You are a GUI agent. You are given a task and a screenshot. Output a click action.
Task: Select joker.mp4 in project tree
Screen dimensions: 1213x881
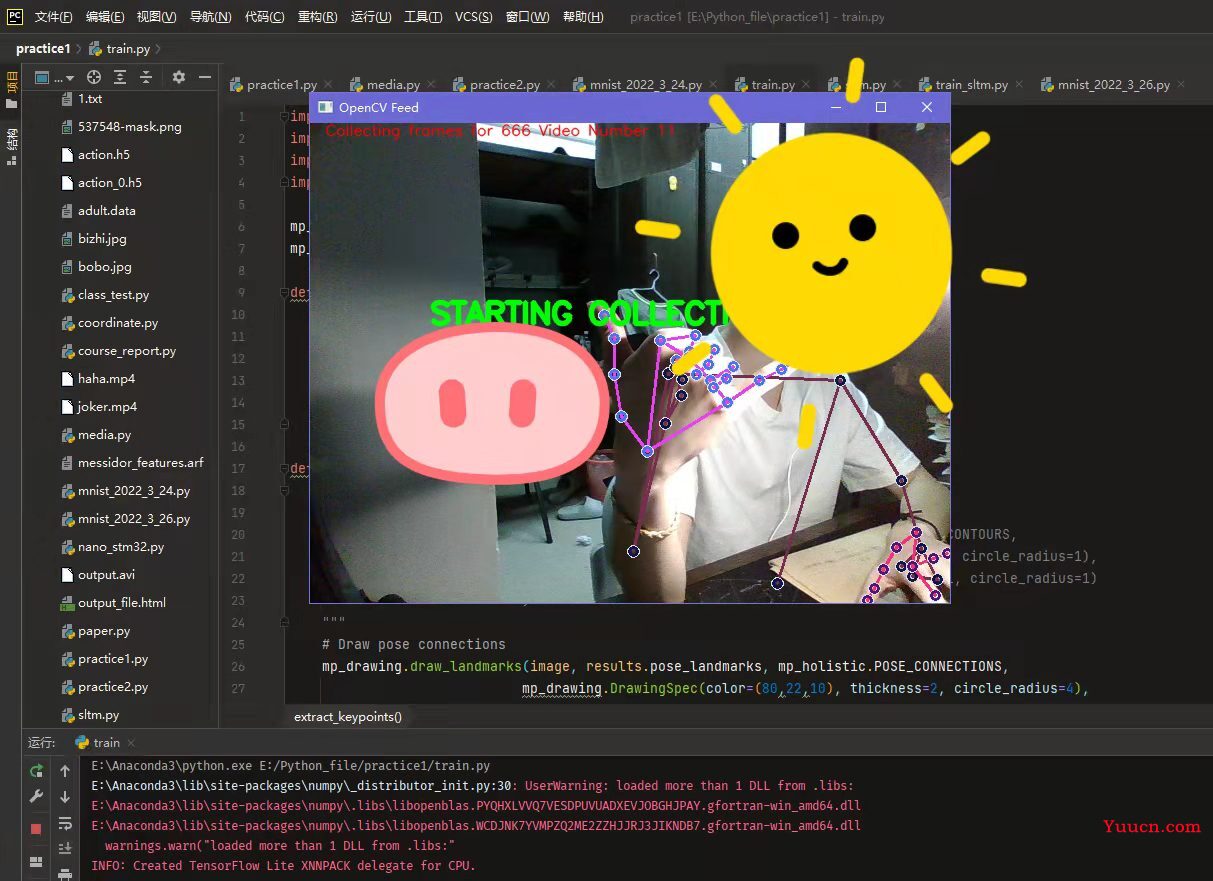[x=107, y=407]
